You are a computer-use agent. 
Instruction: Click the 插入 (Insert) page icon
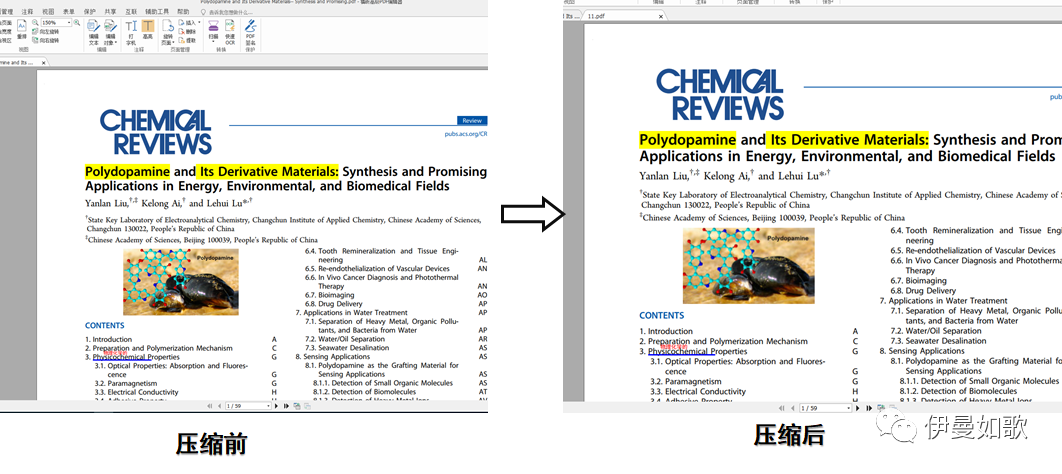tap(183, 22)
